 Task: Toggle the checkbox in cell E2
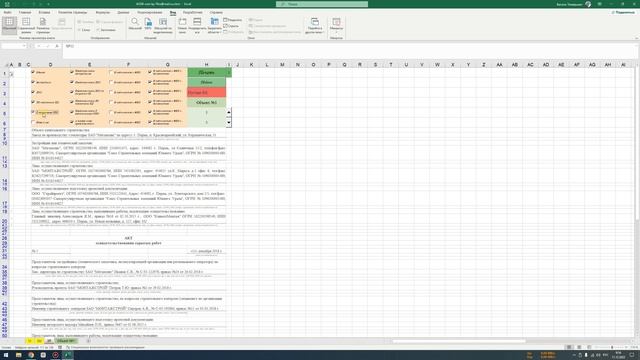pyautogui.click(x=72, y=82)
